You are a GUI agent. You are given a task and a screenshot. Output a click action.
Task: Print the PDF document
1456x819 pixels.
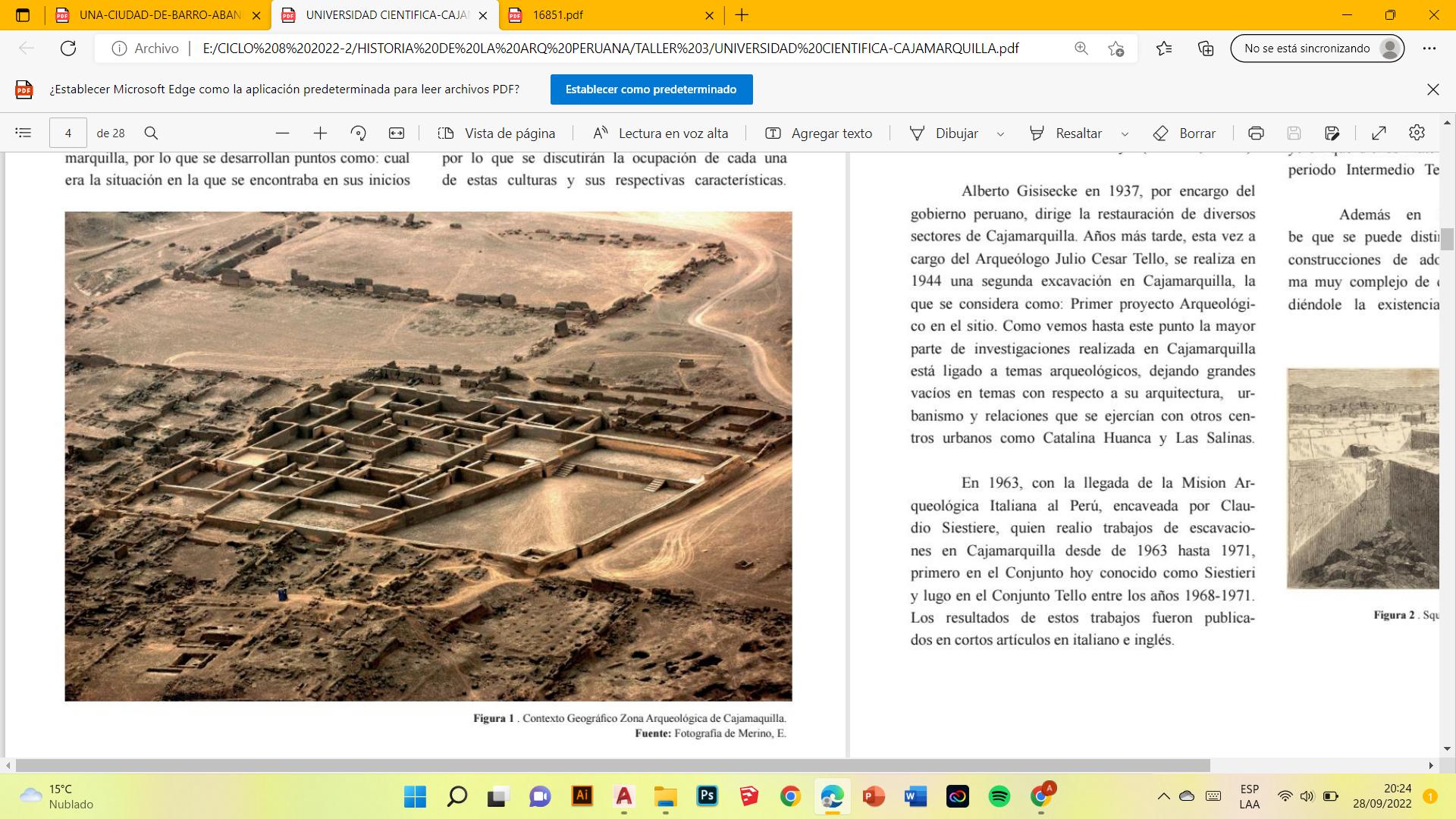pyautogui.click(x=1256, y=133)
